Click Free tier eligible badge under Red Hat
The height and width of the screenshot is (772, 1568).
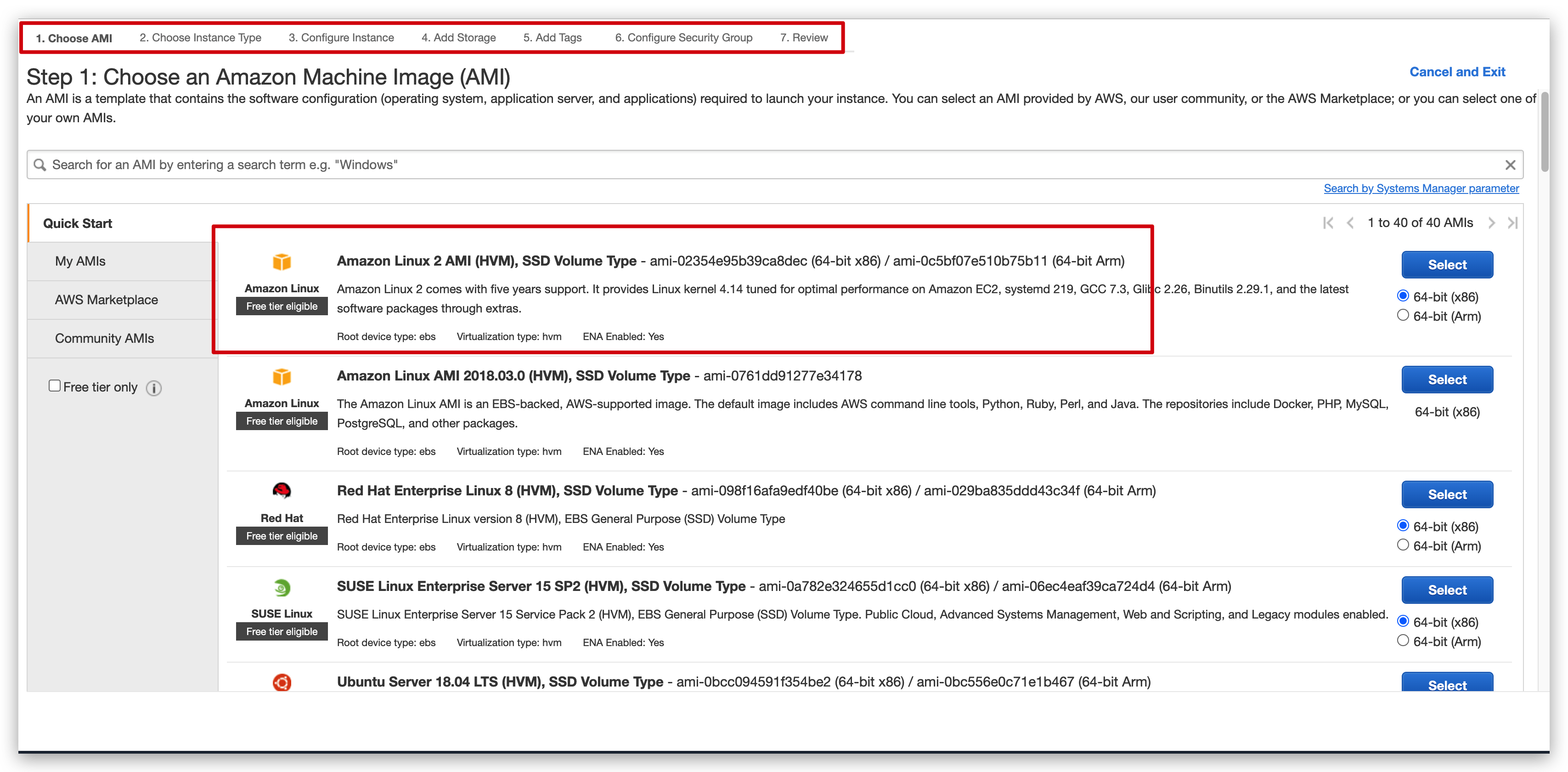click(282, 536)
